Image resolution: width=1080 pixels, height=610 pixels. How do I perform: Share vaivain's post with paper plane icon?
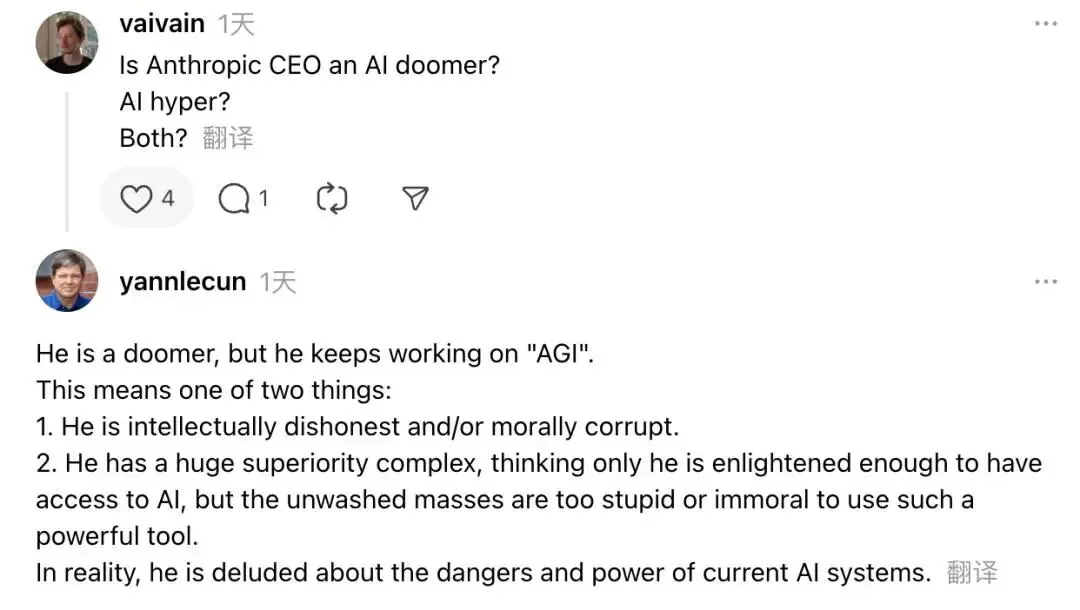point(415,198)
